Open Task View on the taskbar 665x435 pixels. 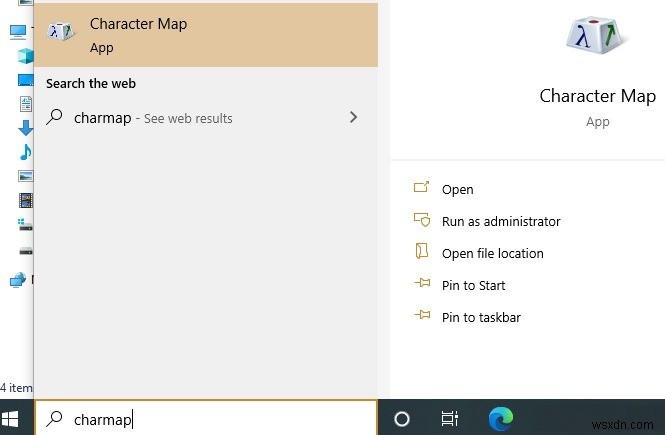point(450,419)
